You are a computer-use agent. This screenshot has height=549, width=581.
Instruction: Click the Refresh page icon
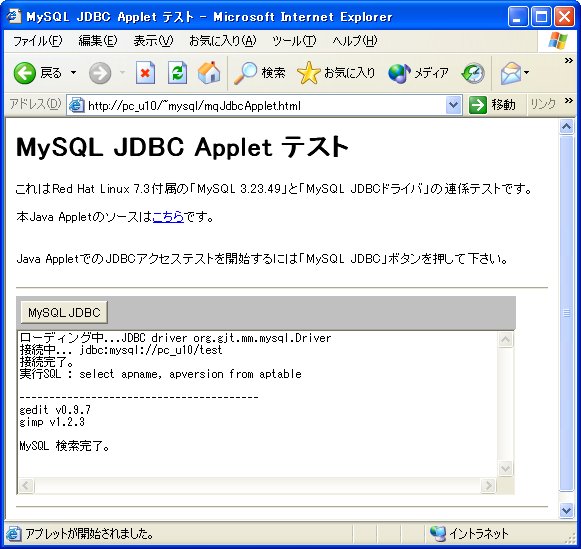click(177, 73)
